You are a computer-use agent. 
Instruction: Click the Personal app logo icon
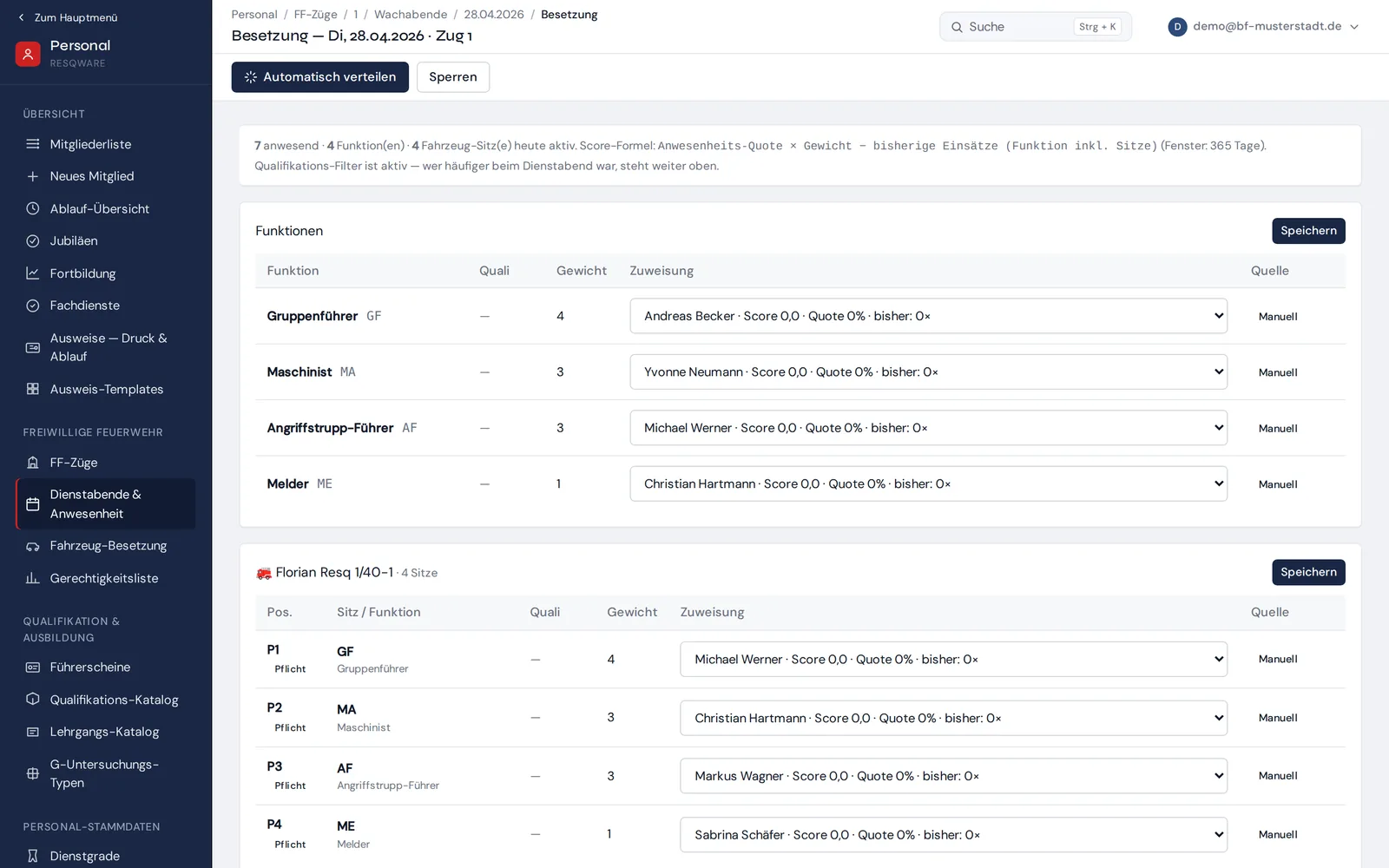pyautogui.click(x=28, y=54)
